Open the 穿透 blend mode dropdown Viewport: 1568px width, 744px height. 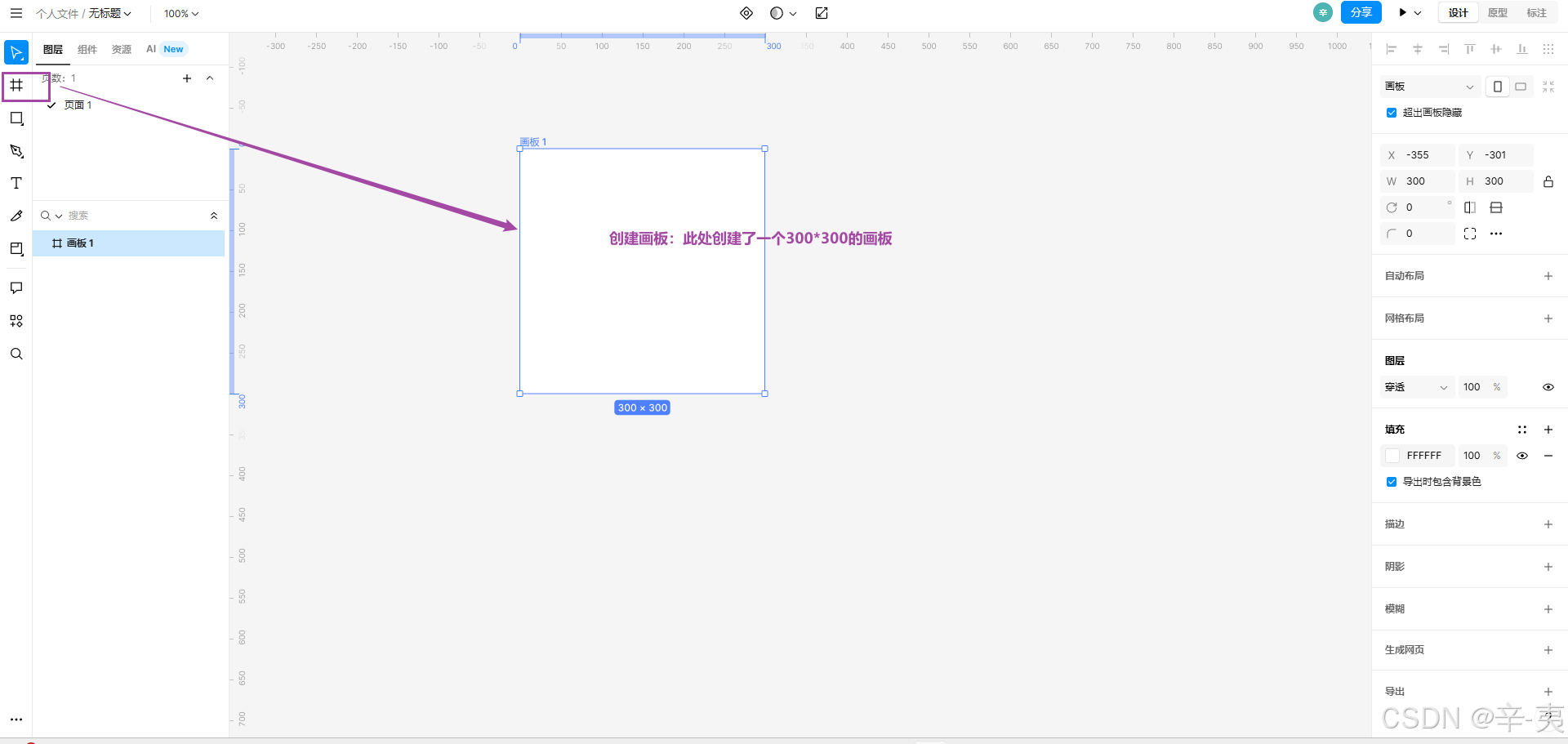(x=1417, y=387)
